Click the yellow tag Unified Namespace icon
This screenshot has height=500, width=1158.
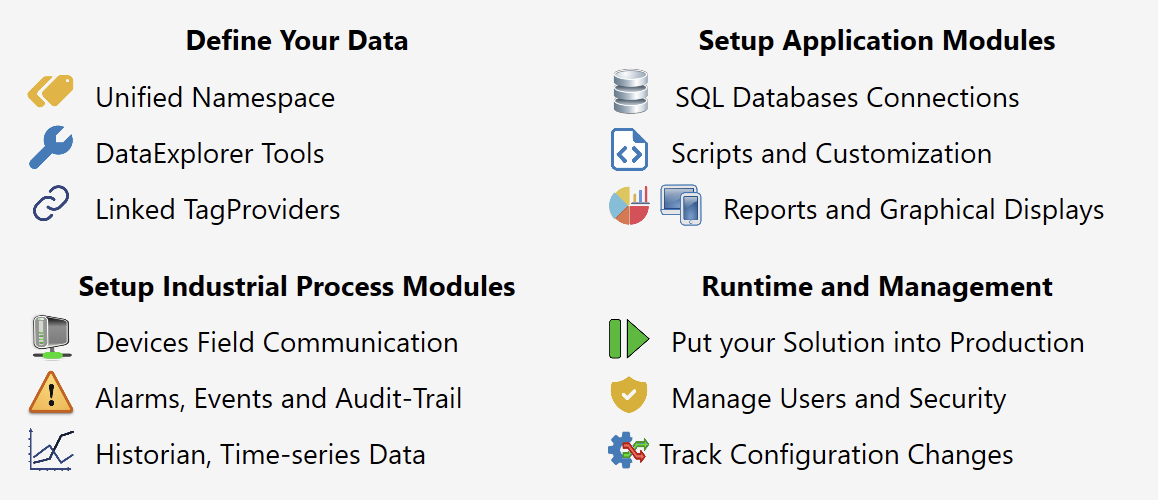pos(50,93)
